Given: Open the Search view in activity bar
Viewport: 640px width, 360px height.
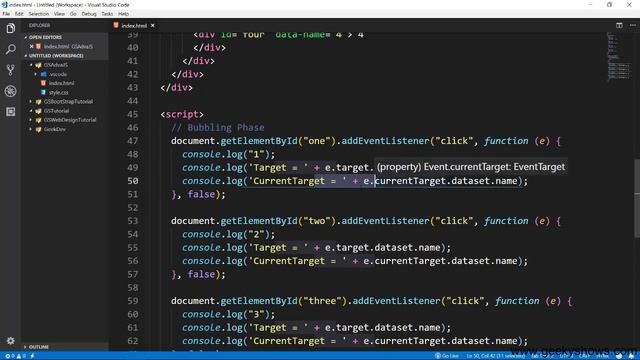Looking at the screenshot, I should 11,49.
